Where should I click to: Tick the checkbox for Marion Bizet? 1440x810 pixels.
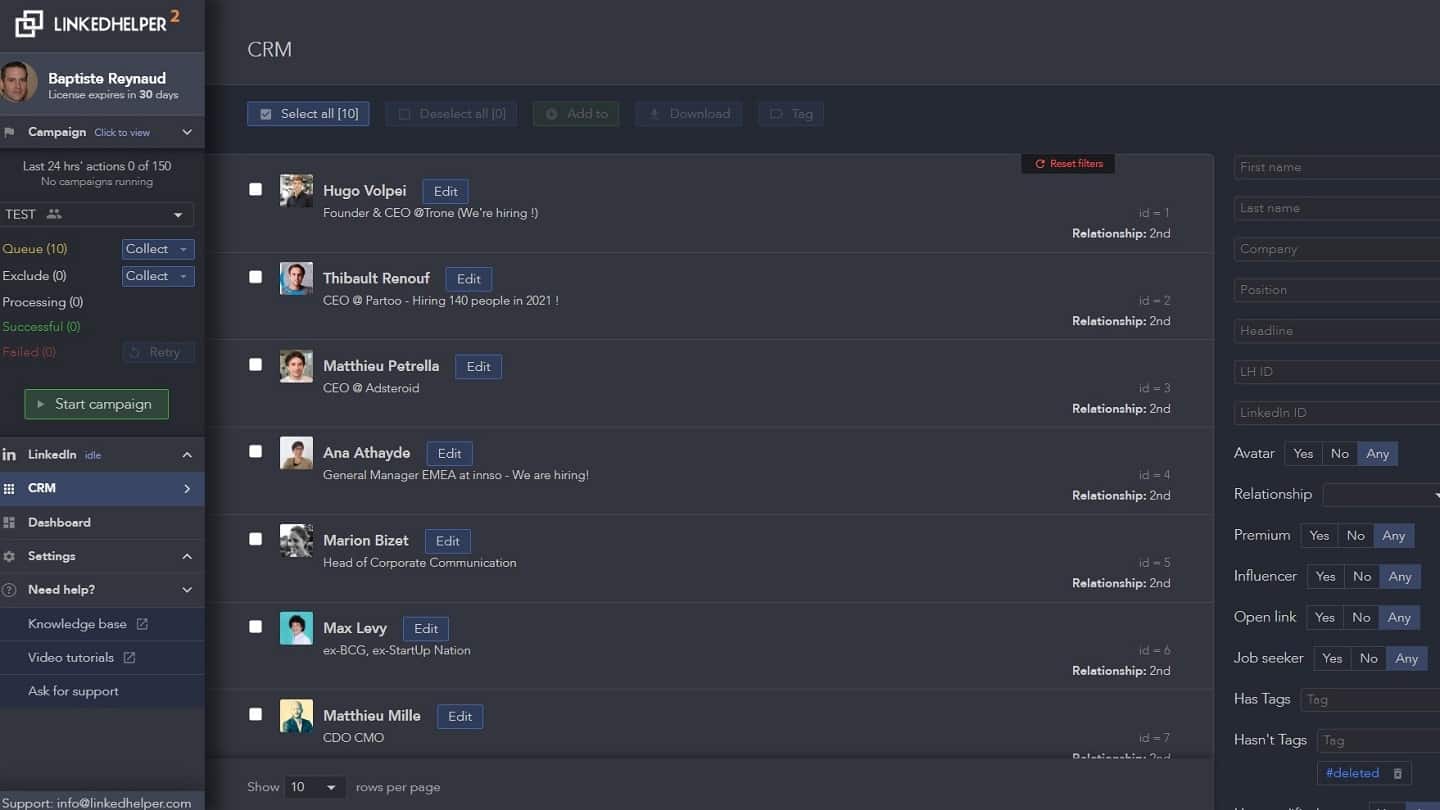coord(256,539)
